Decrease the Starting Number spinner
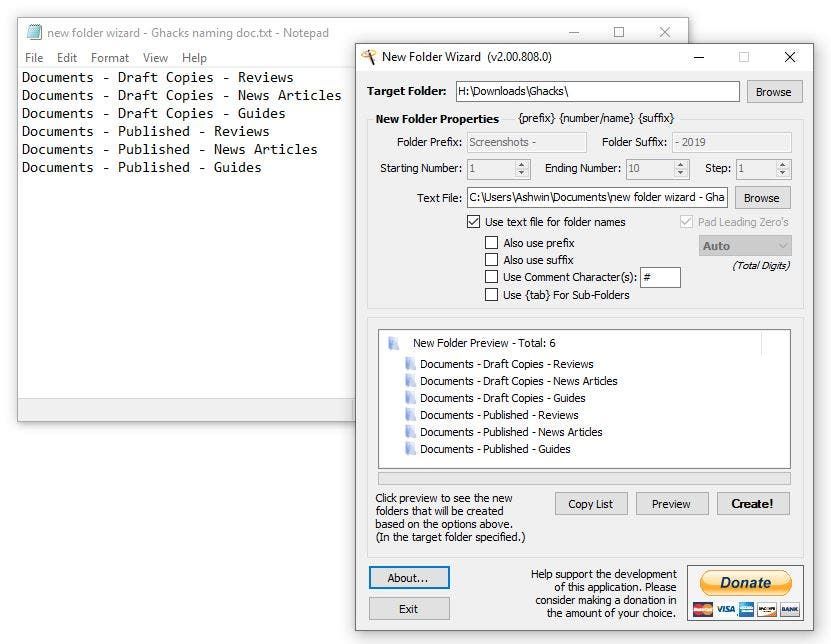This screenshot has width=831, height=644. click(x=521, y=173)
